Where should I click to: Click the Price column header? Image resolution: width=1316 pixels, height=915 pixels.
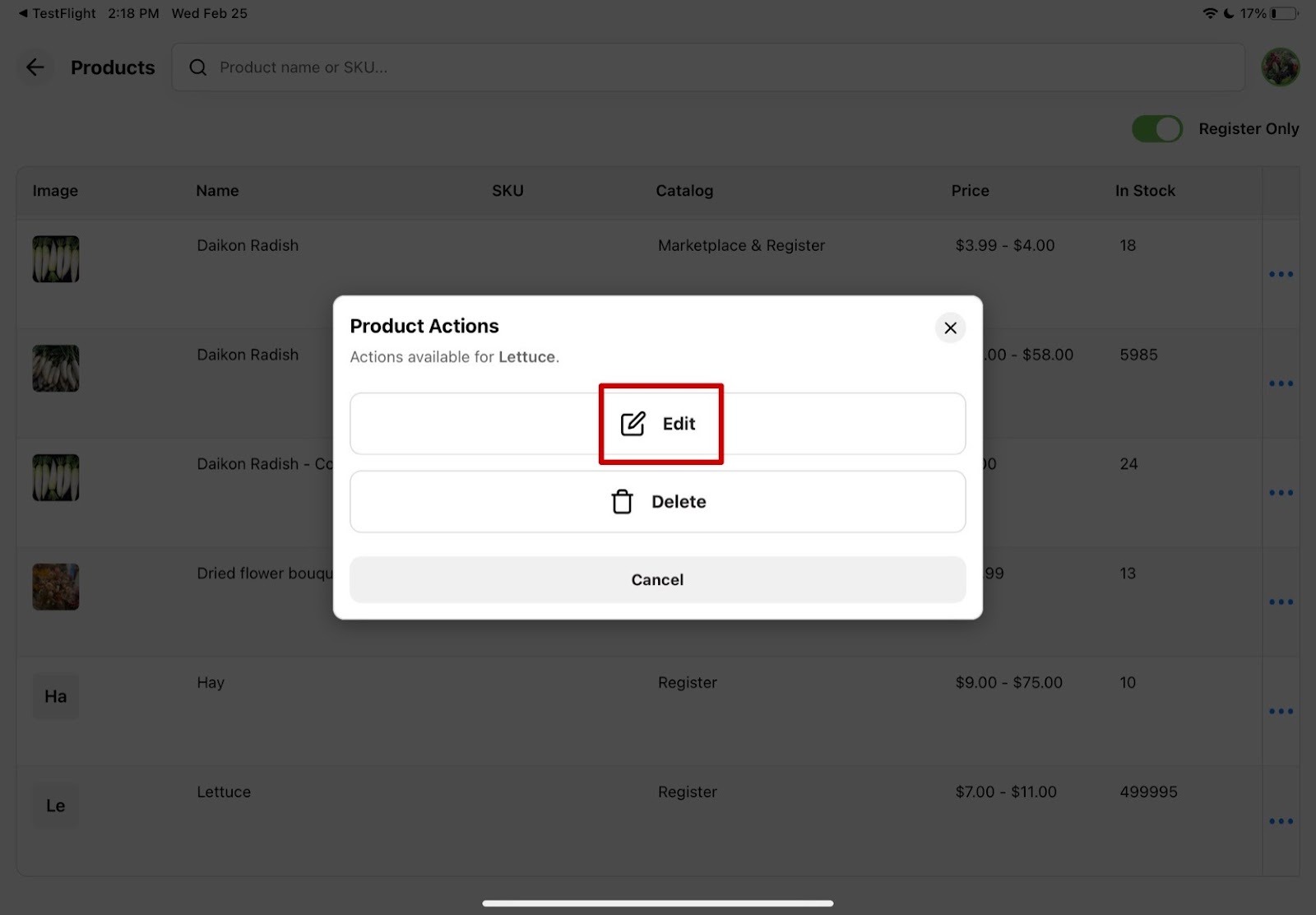(970, 191)
